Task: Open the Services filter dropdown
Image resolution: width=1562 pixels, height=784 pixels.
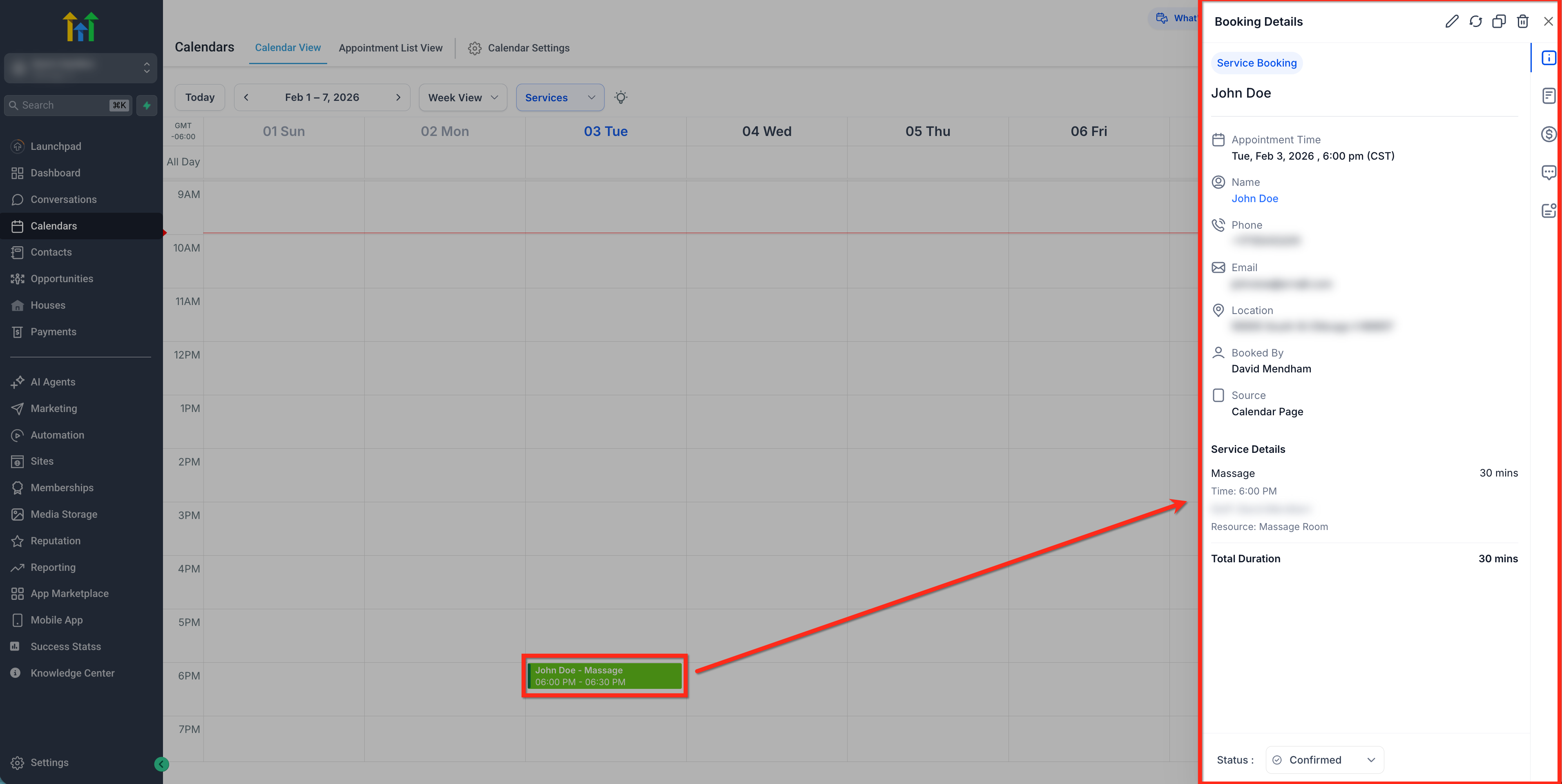Action: (559, 98)
